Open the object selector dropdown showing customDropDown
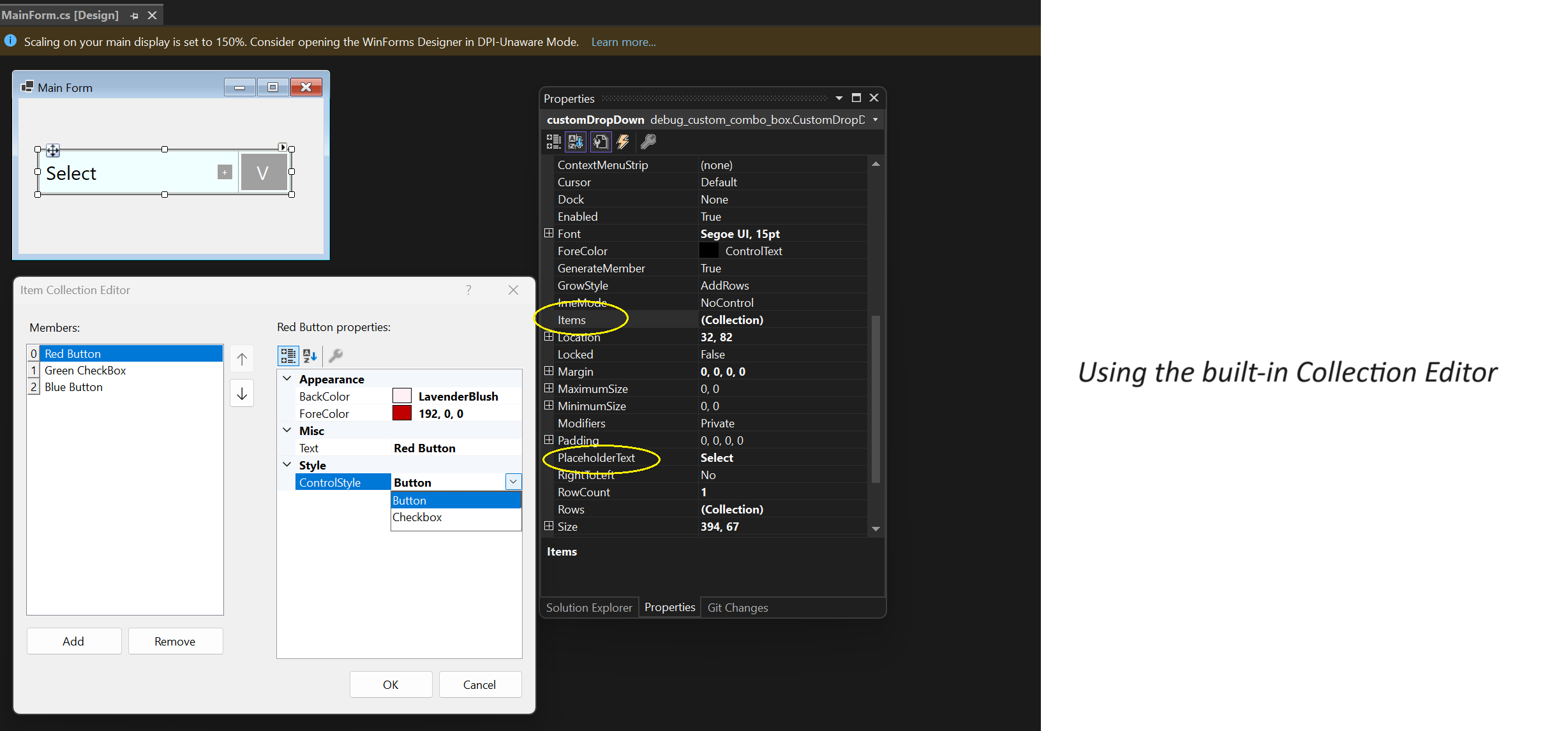 (x=875, y=119)
